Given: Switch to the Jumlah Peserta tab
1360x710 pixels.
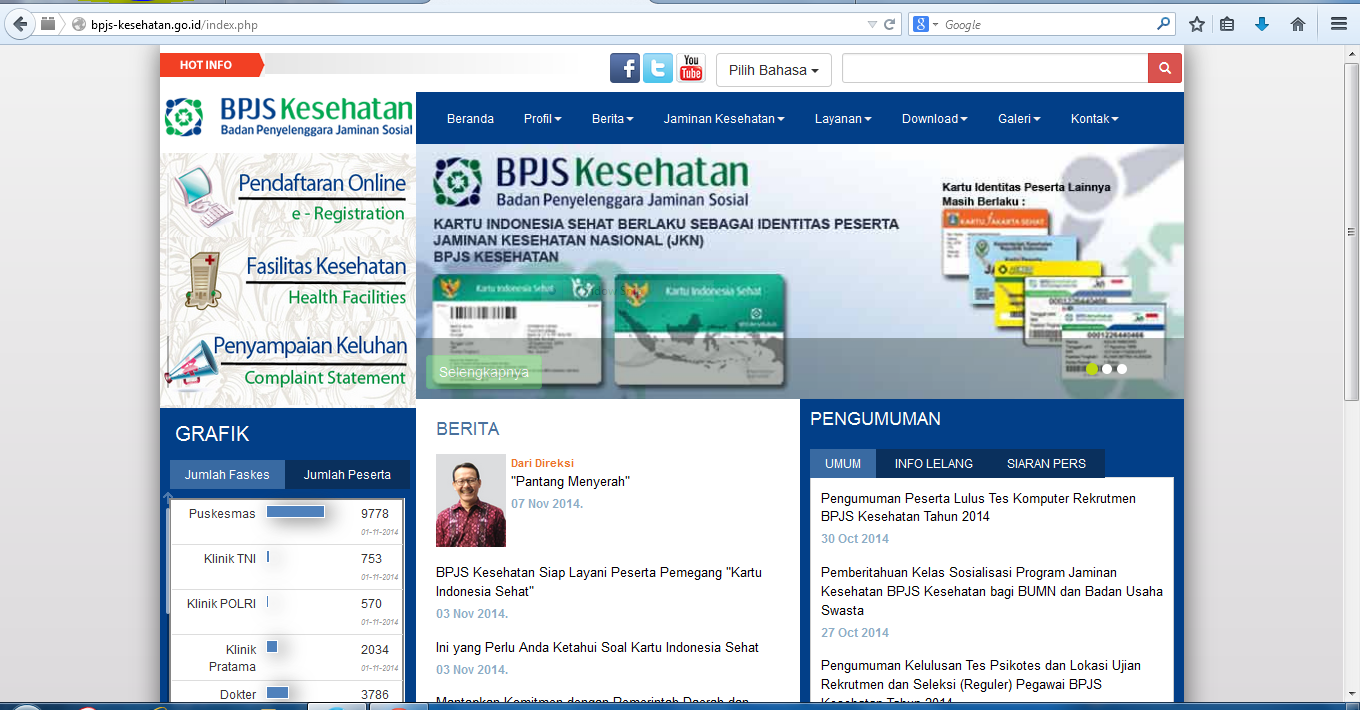Looking at the screenshot, I should (x=347, y=475).
